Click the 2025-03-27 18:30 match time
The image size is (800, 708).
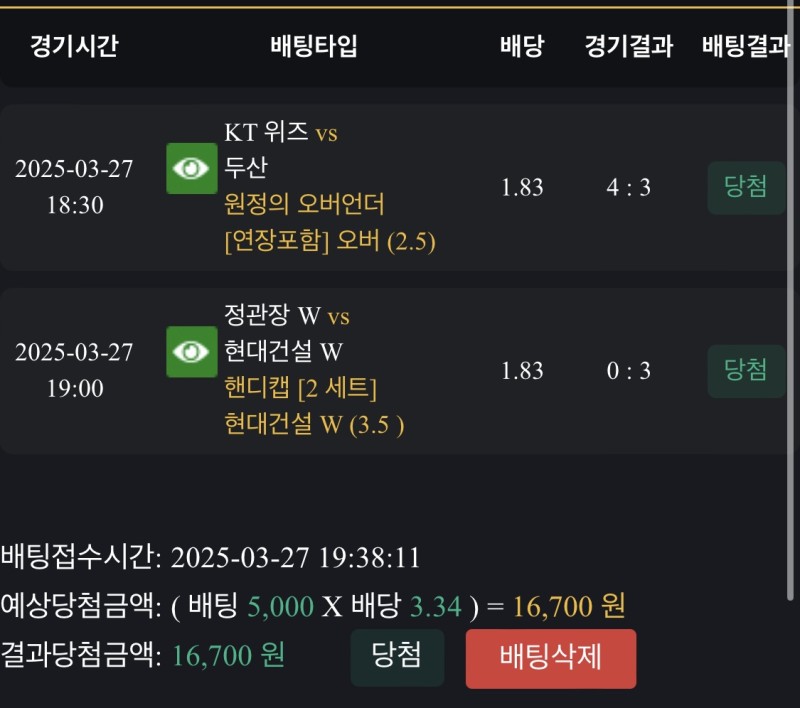74,187
